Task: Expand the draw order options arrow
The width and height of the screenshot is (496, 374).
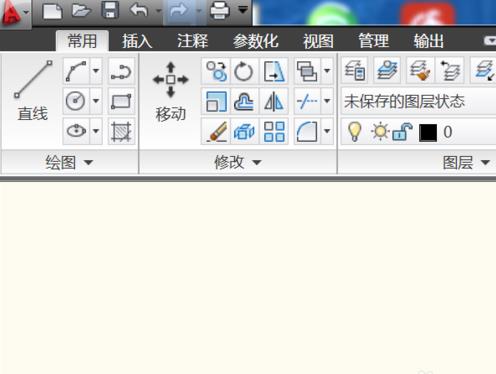Action: click(327, 71)
